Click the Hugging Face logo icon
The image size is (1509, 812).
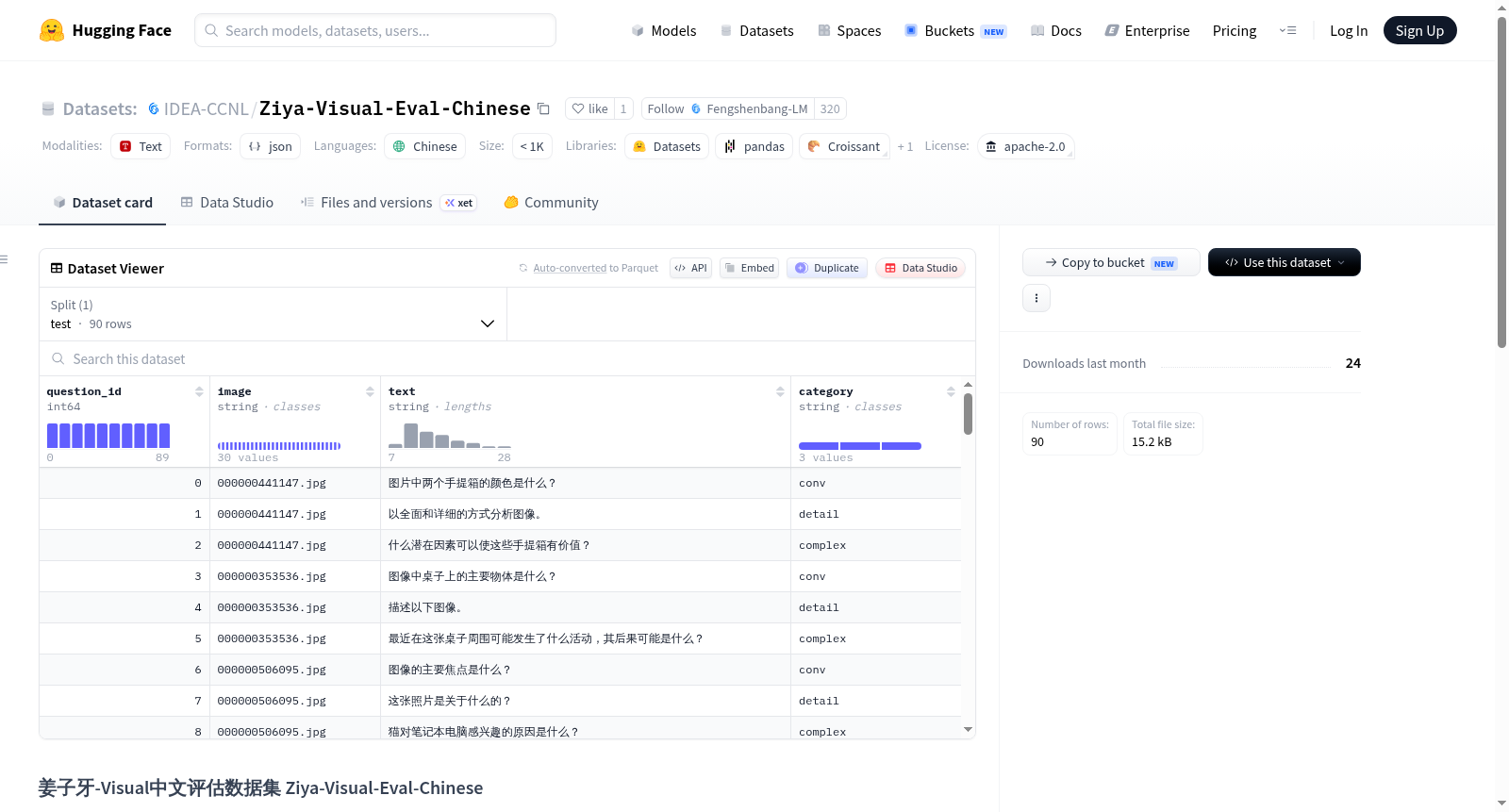52,30
